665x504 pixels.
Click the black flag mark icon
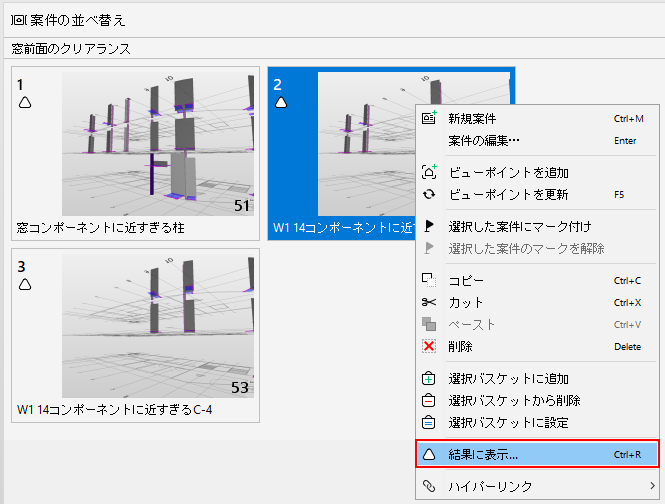(429, 226)
